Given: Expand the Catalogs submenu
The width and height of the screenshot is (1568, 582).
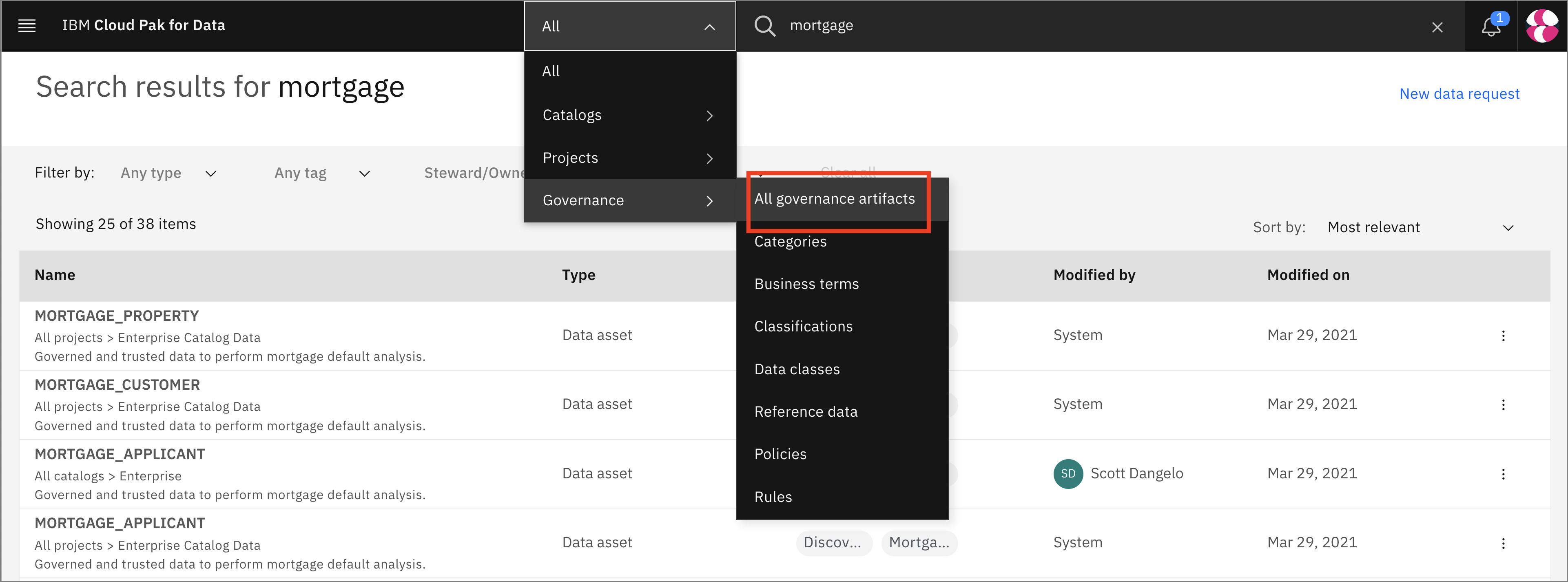Looking at the screenshot, I should [x=630, y=115].
